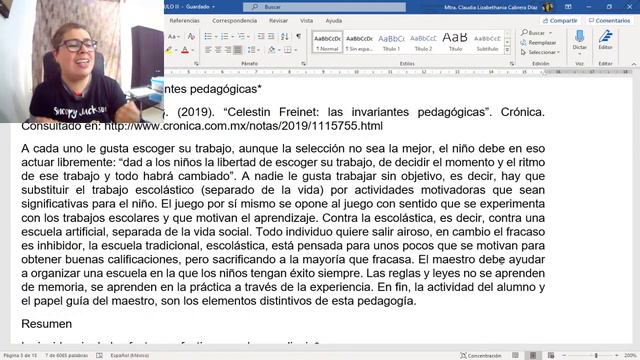Image resolution: width=640 pixels, height=360 pixels.
Task: Switch to the Vista tab
Action: pos(306,21)
